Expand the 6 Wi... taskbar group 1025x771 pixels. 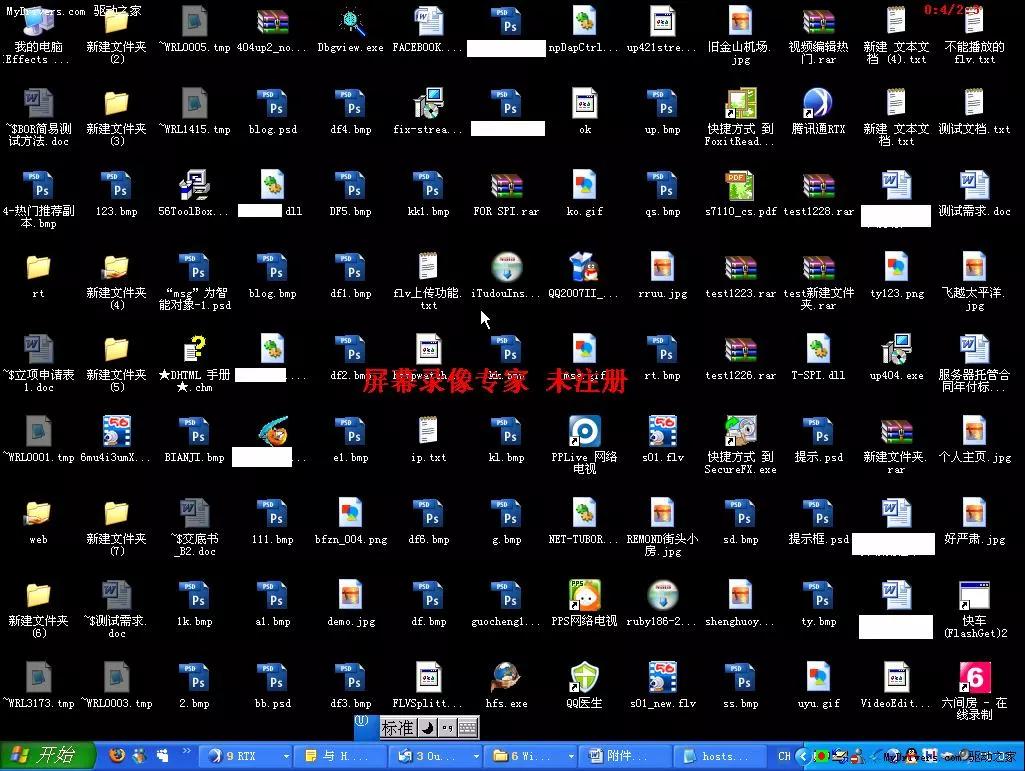(x=571, y=757)
